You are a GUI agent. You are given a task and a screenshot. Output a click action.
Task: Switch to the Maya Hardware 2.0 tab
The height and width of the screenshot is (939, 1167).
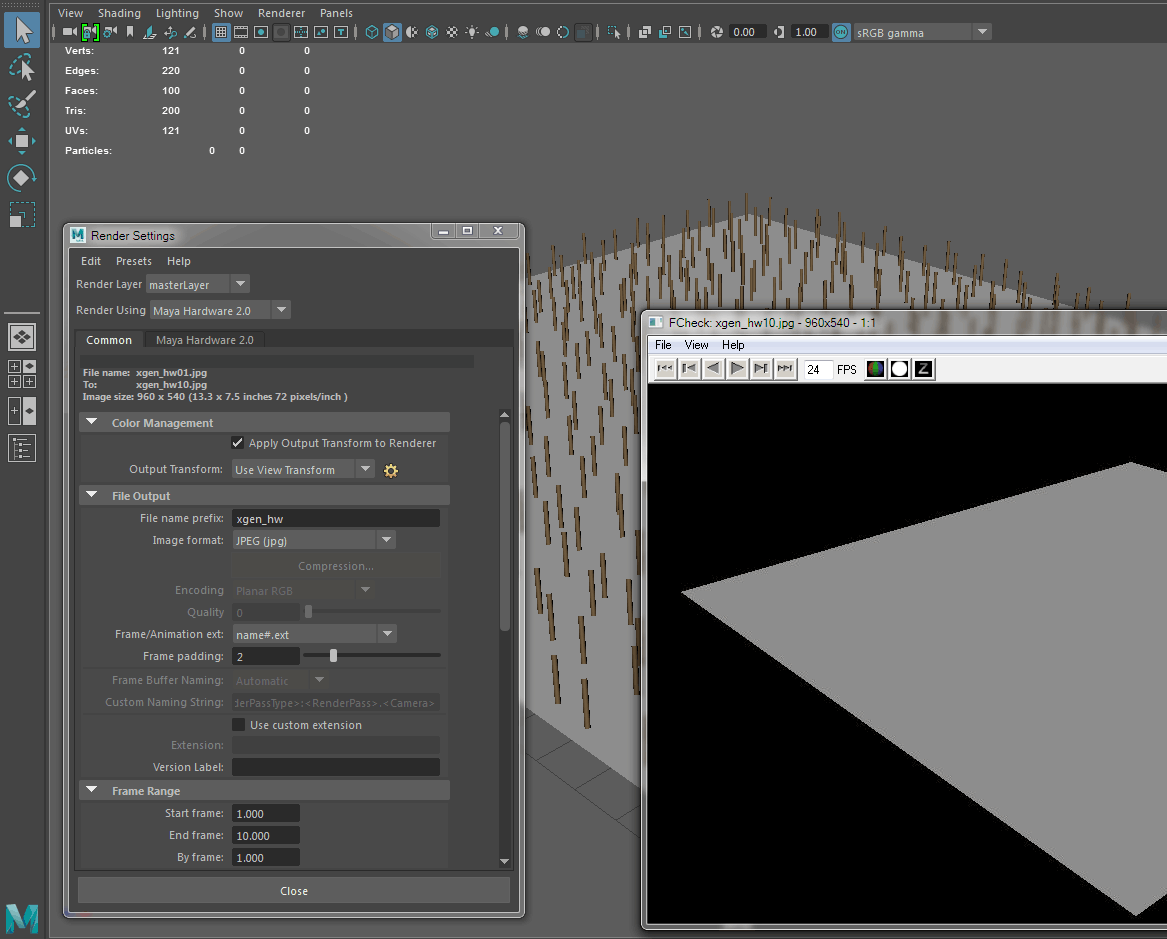(204, 340)
